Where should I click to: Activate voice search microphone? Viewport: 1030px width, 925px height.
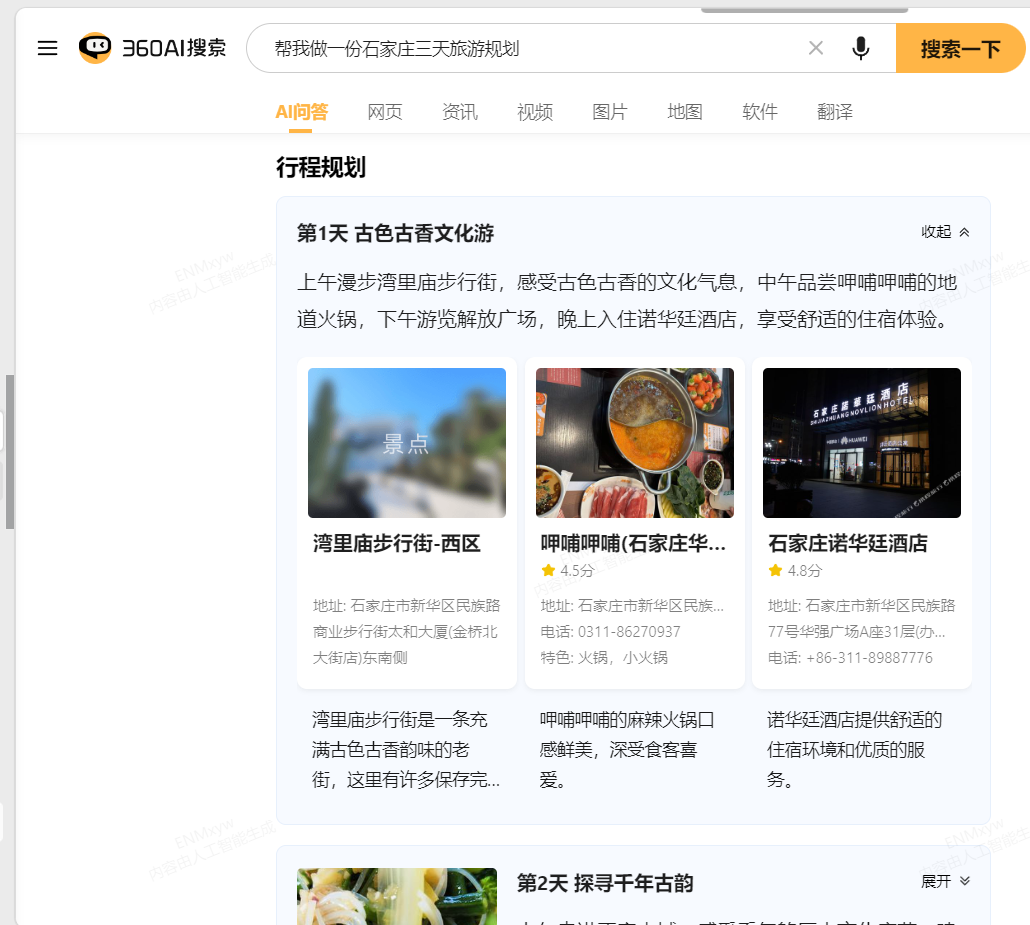[x=861, y=48]
